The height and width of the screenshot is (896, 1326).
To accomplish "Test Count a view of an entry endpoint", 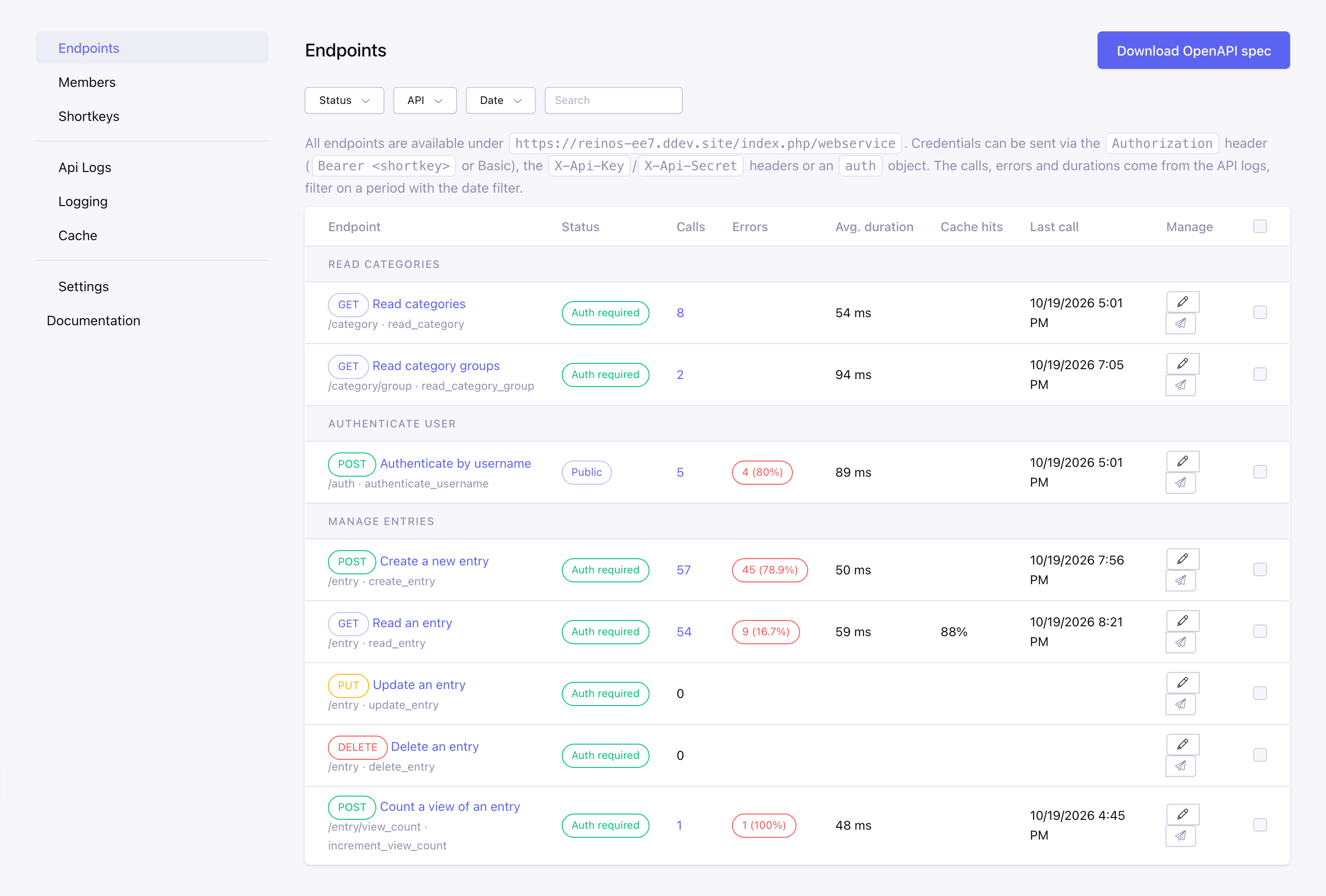I will point(1180,836).
